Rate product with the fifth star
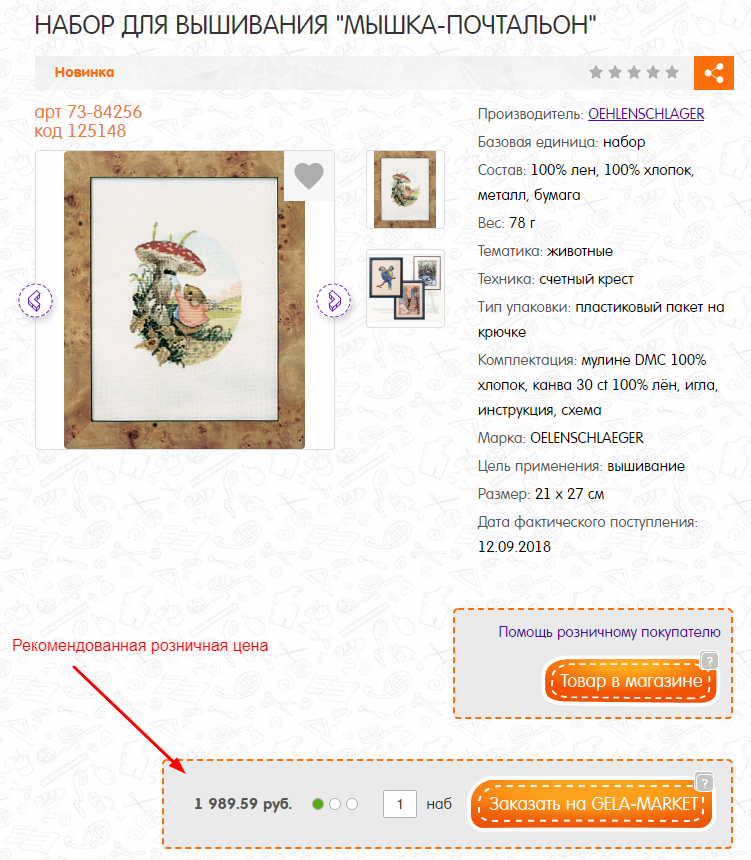Viewport: 751px width, 860px height. pyautogui.click(x=672, y=72)
